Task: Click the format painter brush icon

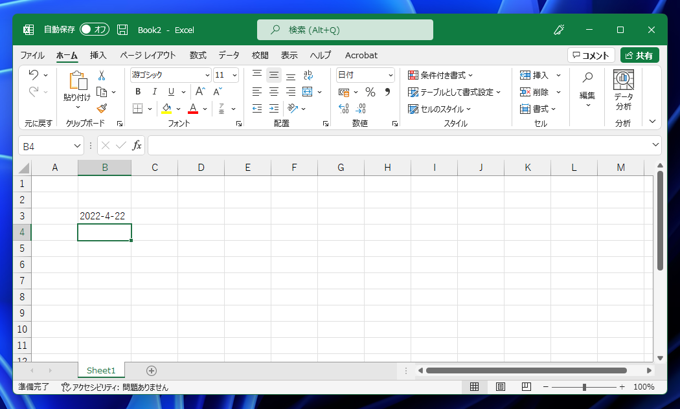Action: pos(101,108)
